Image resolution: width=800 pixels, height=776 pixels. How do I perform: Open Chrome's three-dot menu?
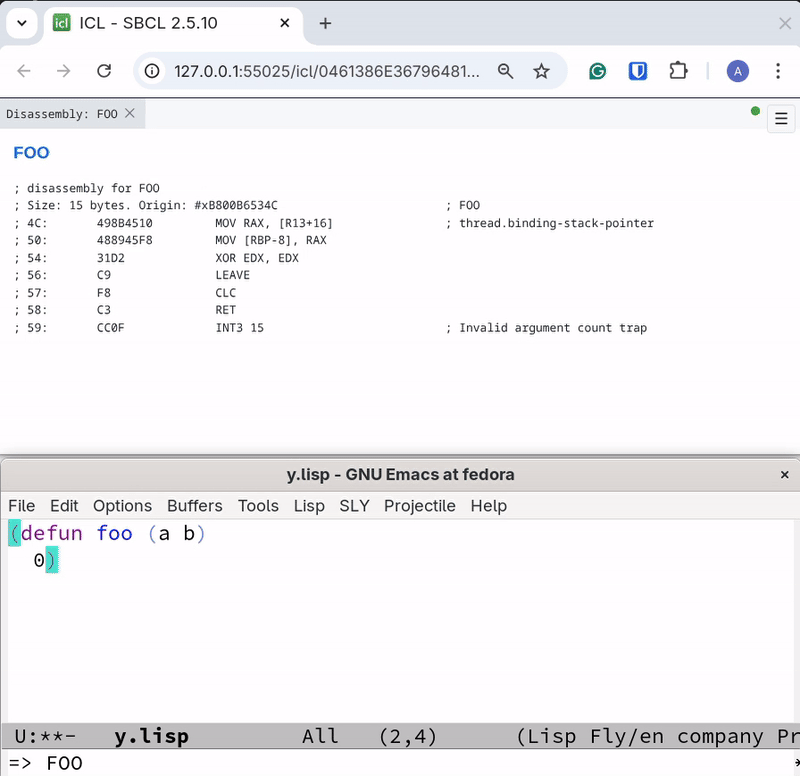[778, 71]
